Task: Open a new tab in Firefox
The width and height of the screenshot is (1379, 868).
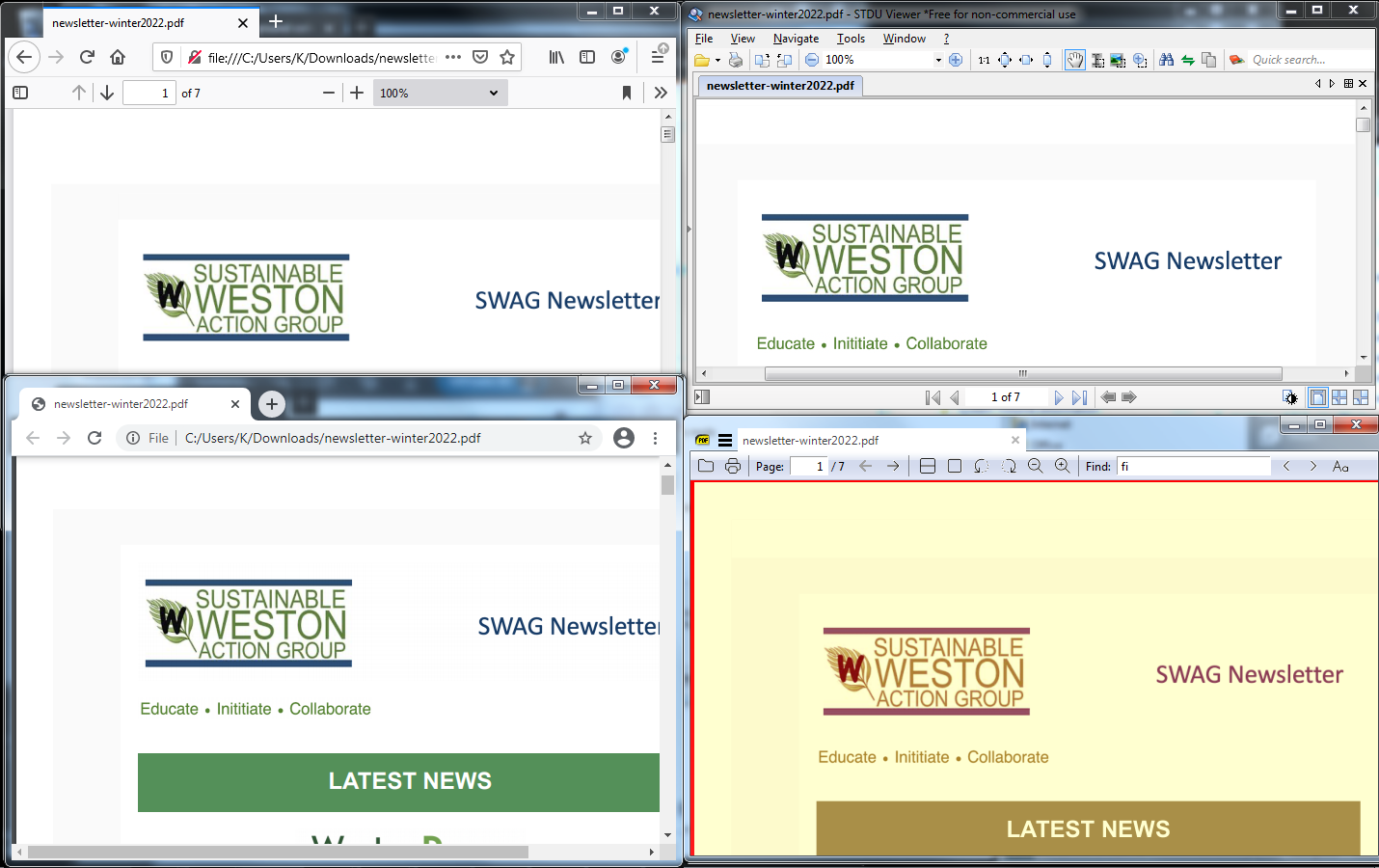Action: coord(276,21)
